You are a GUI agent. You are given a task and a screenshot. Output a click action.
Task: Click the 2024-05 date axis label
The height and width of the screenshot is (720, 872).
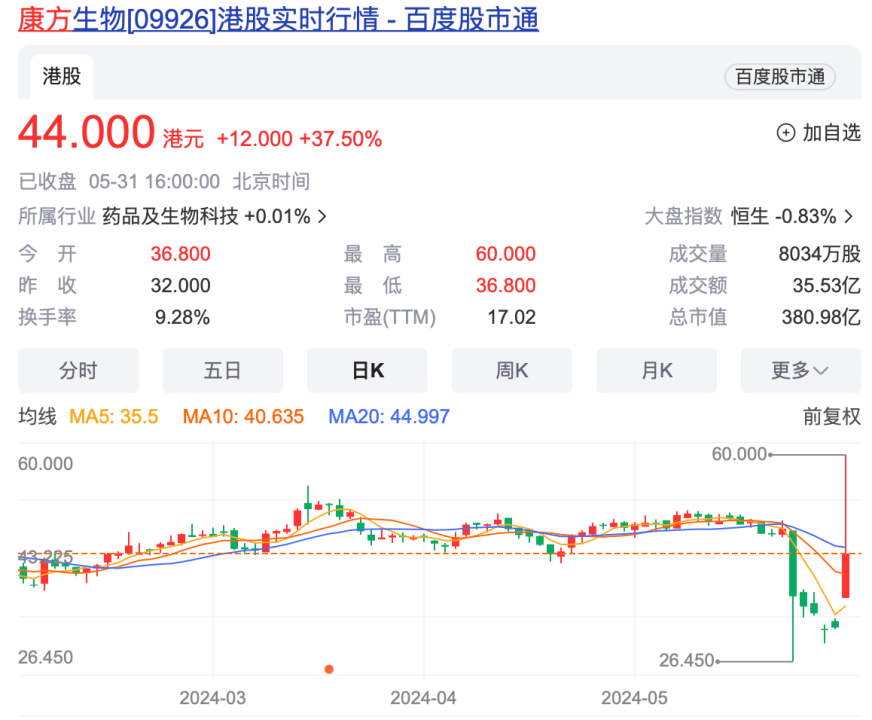coord(634,698)
